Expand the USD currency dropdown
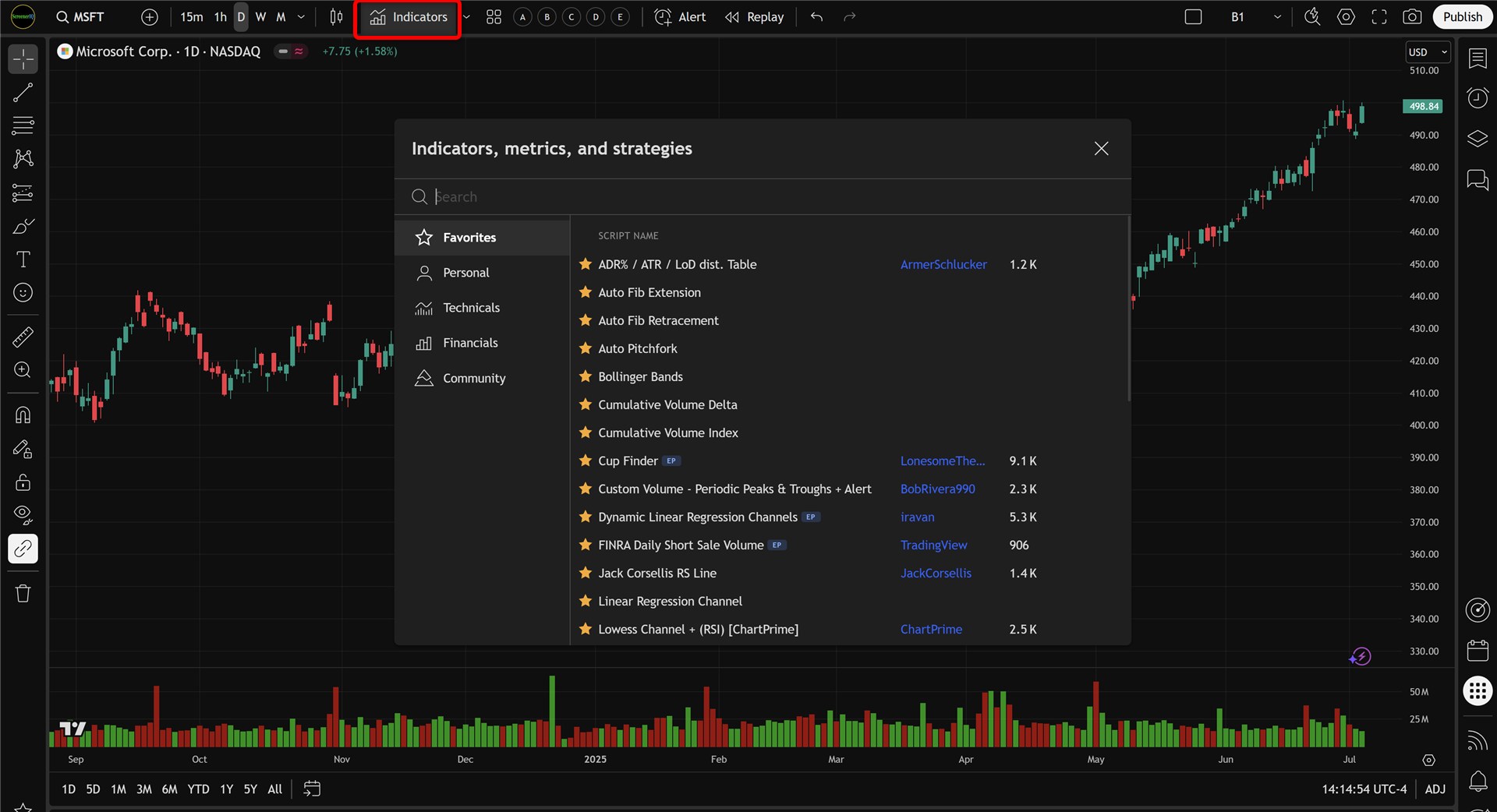The width and height of the screenshot is (1497, 812). (1427, 52)
